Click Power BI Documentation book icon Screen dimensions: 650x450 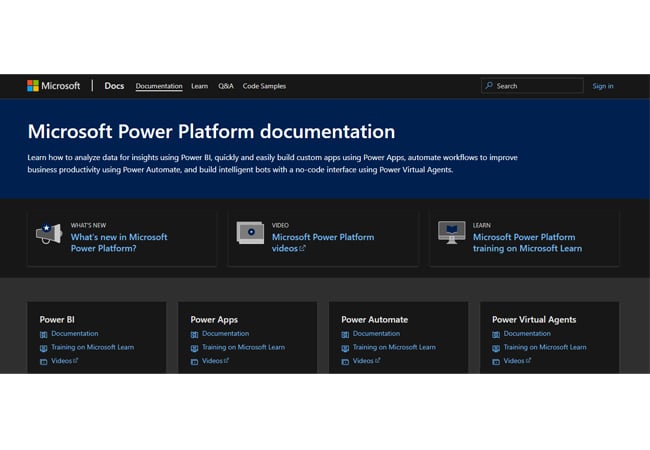pos(44,334)
